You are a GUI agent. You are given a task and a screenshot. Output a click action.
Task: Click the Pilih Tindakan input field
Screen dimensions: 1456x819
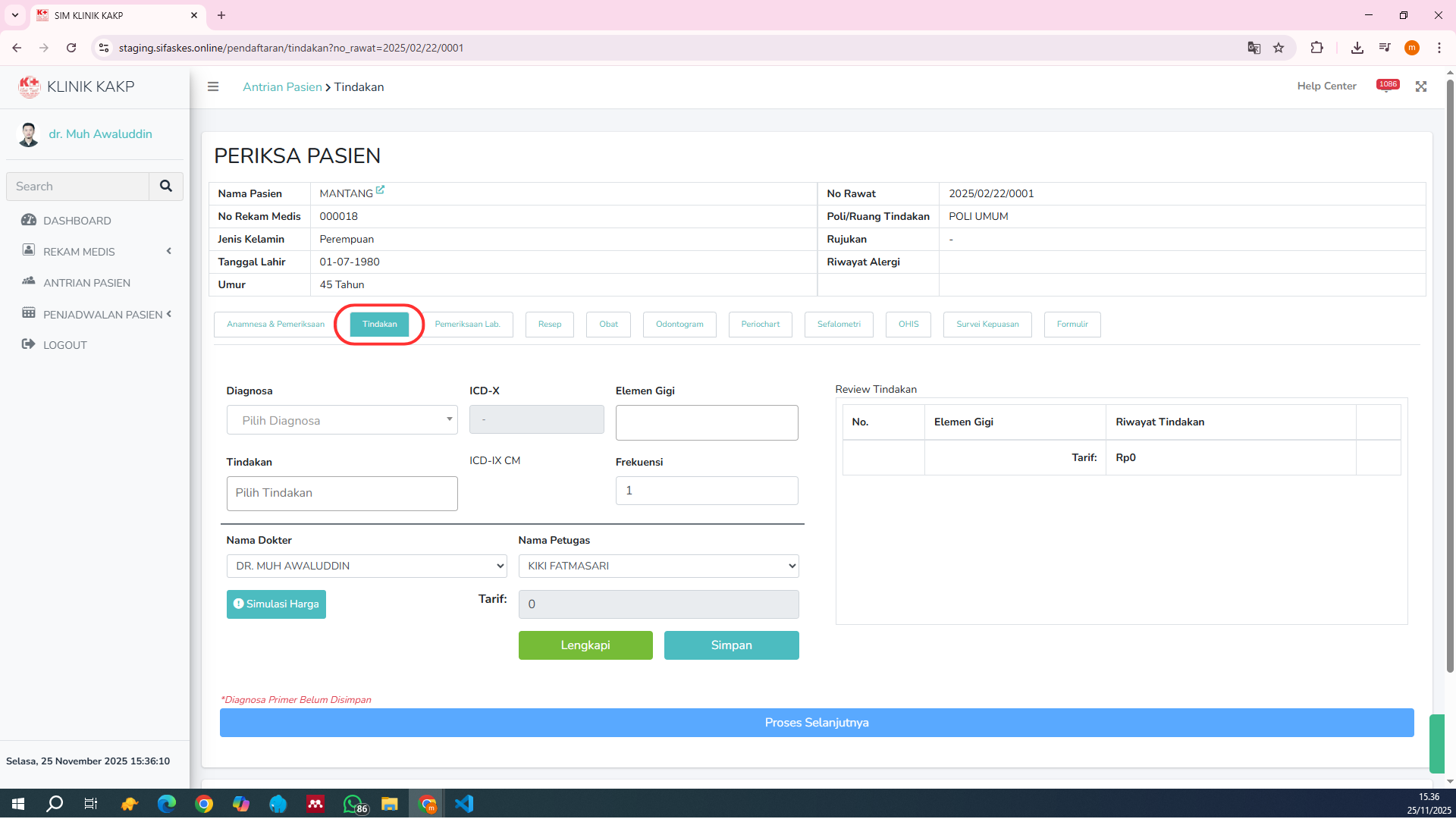pos(341,493)
